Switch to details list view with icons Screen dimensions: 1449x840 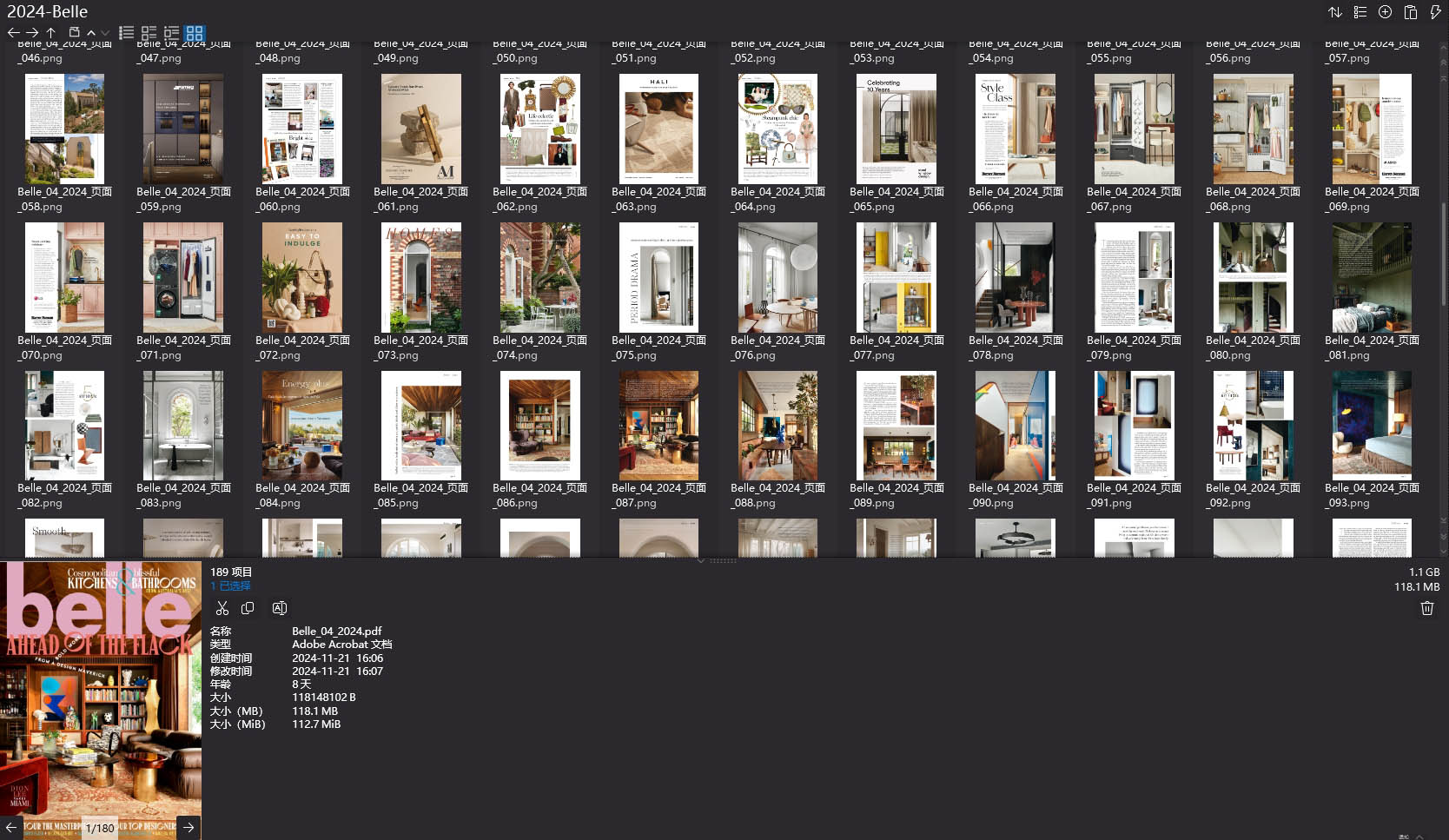click(149, 33)
